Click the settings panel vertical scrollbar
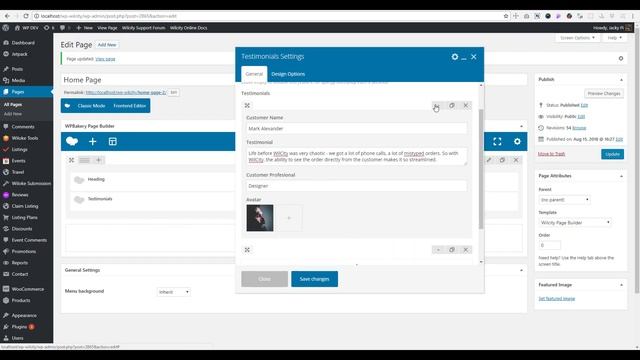This screenshot has height=360, width=640. pos(481,169)
